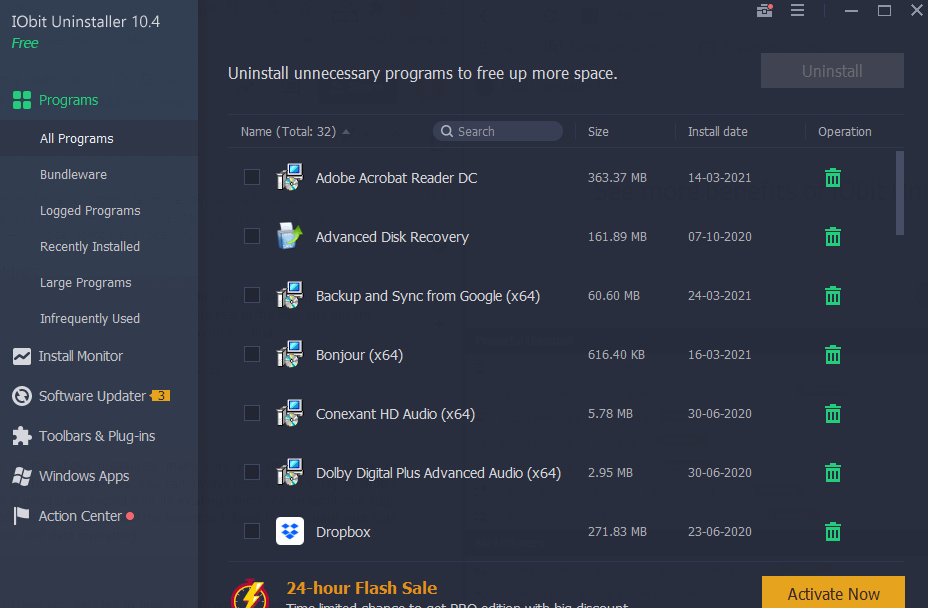Check the box beside Advanced Disk Recovery

click(251, 236)
